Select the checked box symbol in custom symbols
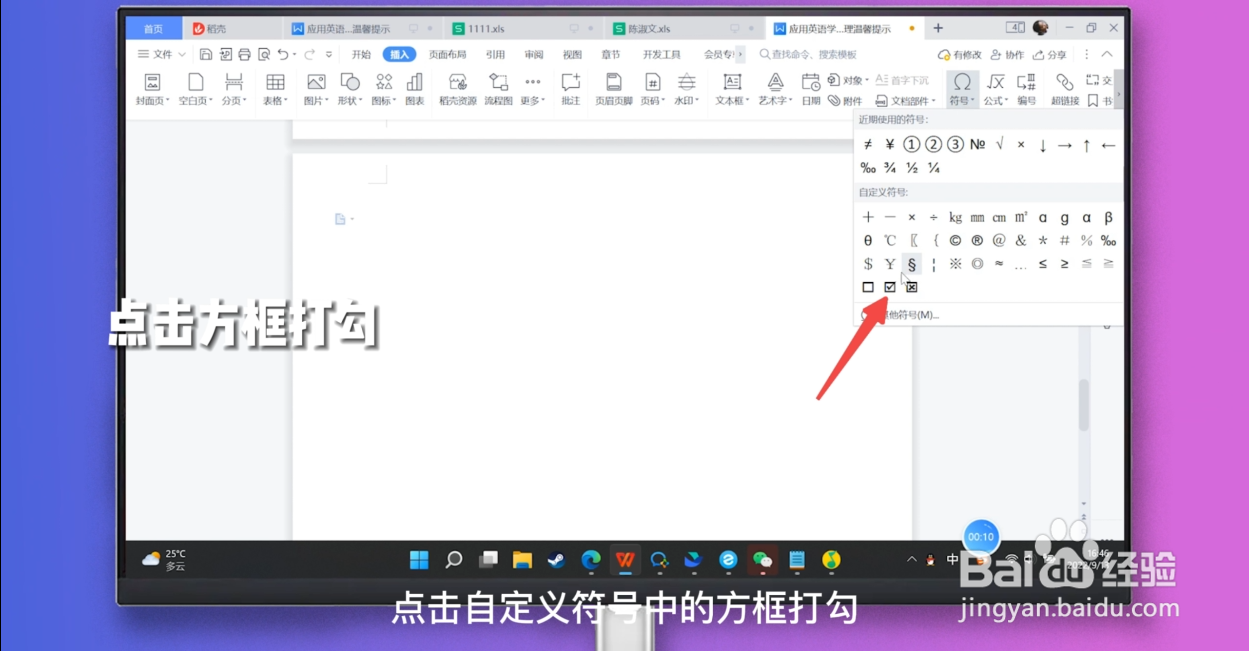The height and width of the screenshot is (651, 1249). point(889,287)
